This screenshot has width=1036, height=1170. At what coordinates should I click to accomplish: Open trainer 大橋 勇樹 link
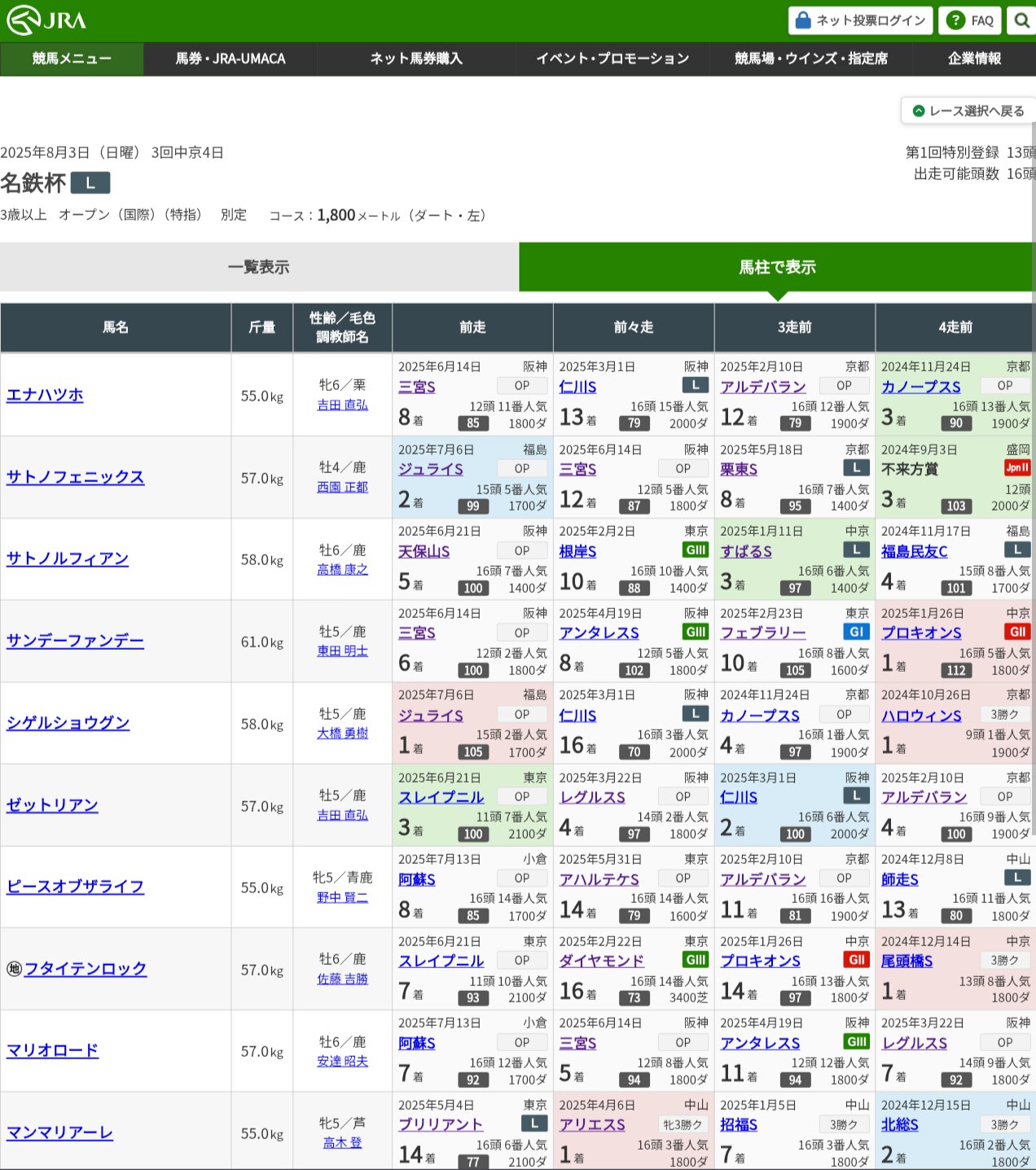point(343,734)
